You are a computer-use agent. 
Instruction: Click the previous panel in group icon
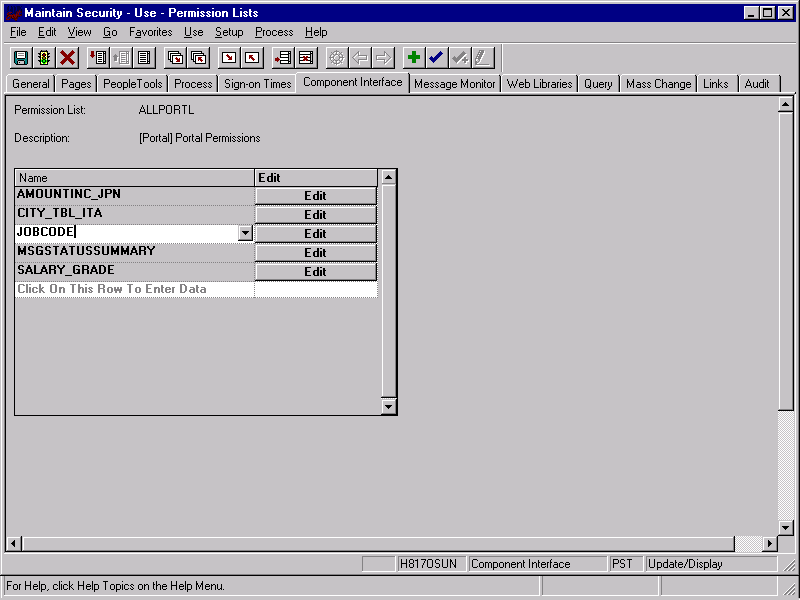coord(196,57)
